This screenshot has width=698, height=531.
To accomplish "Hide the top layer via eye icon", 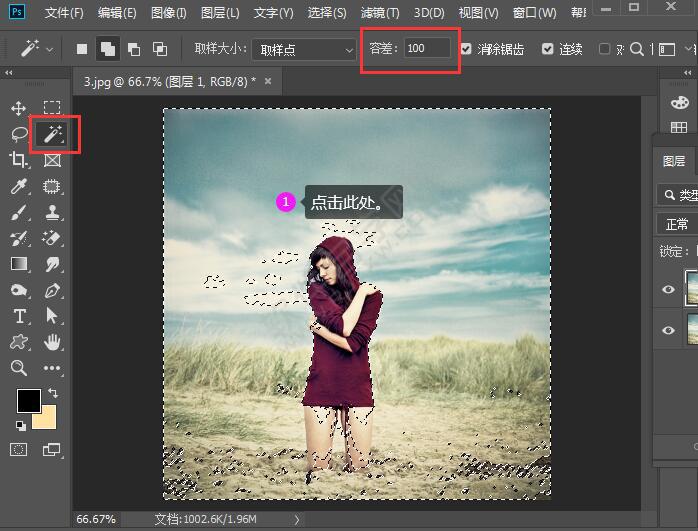I will (x=668, y=289).
